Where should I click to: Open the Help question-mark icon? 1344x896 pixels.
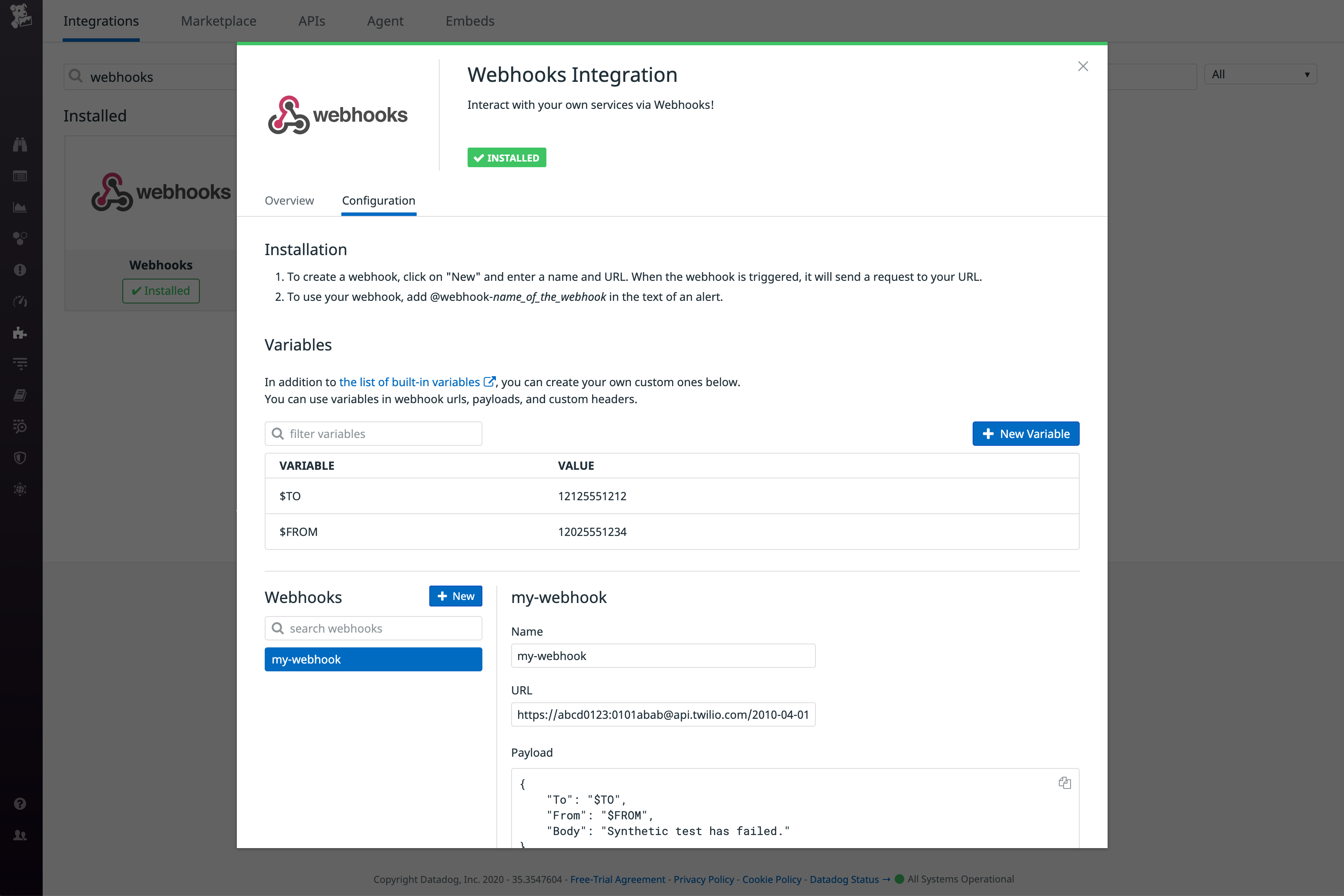coord(20,803)
